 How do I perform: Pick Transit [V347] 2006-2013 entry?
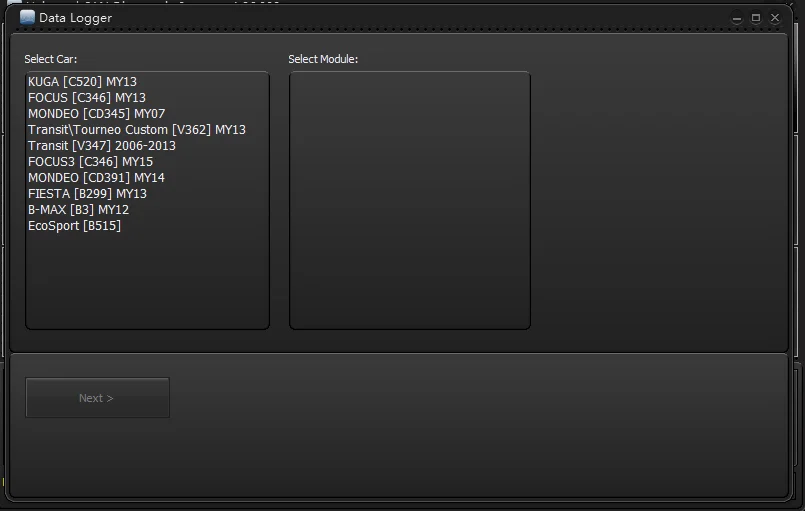[102, 145]
